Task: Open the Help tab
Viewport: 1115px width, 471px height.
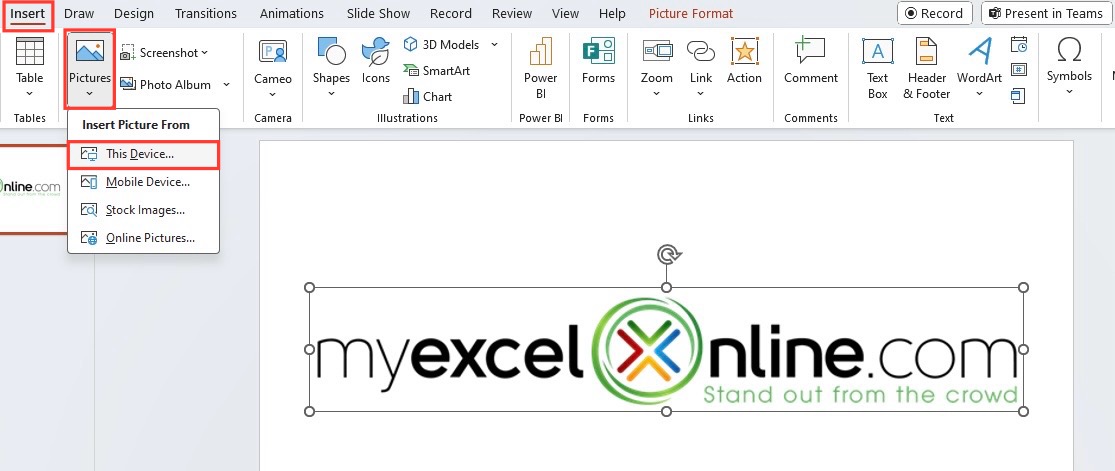Action: coord(612,14)
